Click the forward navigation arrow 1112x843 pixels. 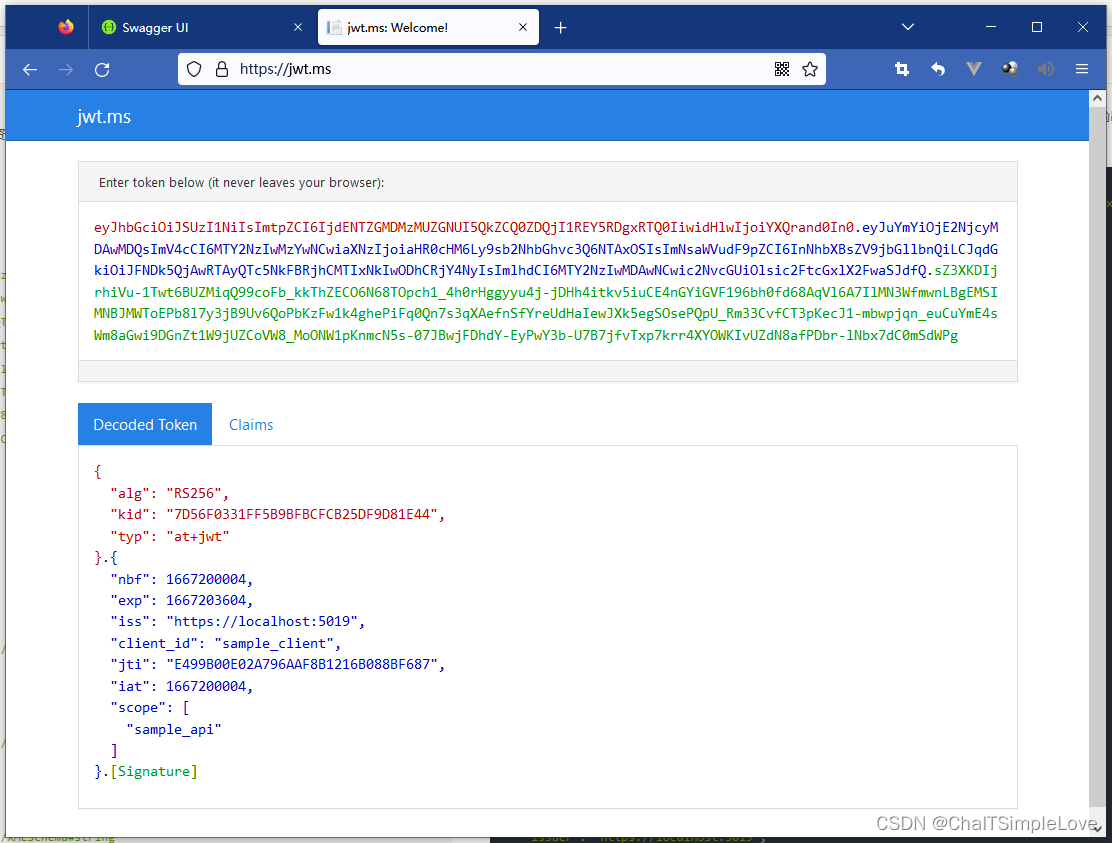[x=66, y=69]
